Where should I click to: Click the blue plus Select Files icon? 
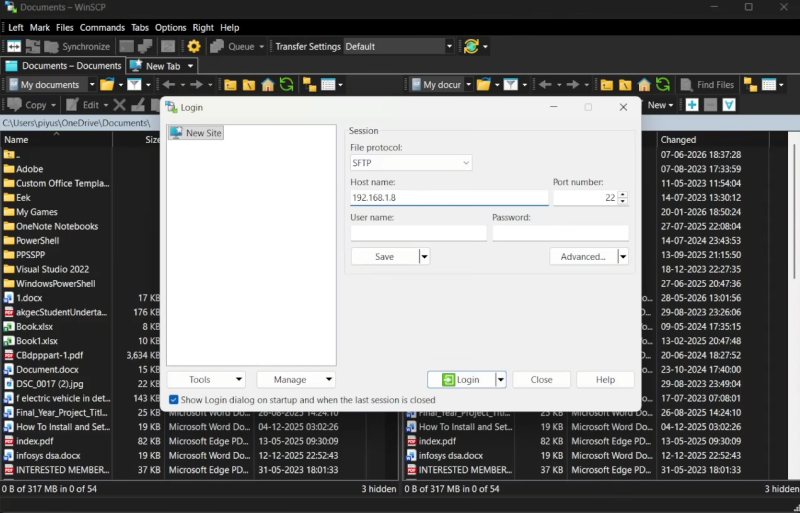692,105
